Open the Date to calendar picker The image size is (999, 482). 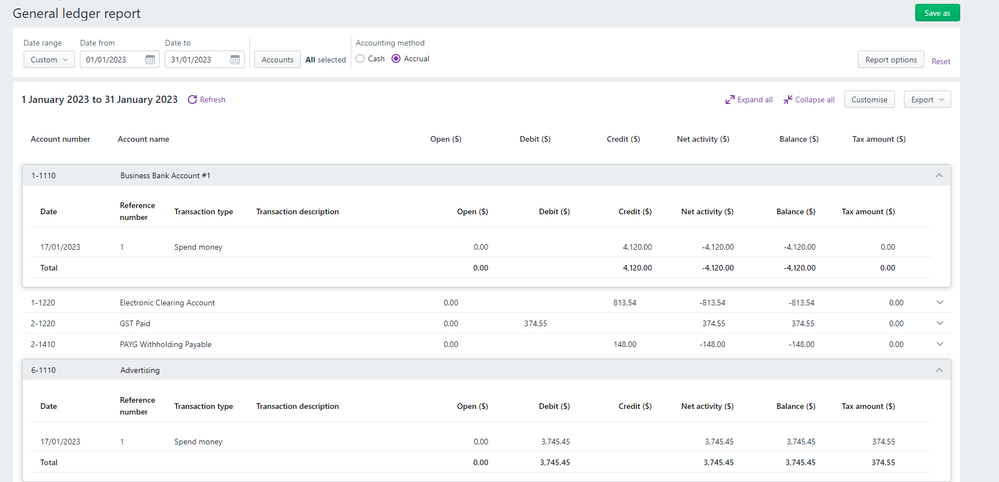coord(235,60)
